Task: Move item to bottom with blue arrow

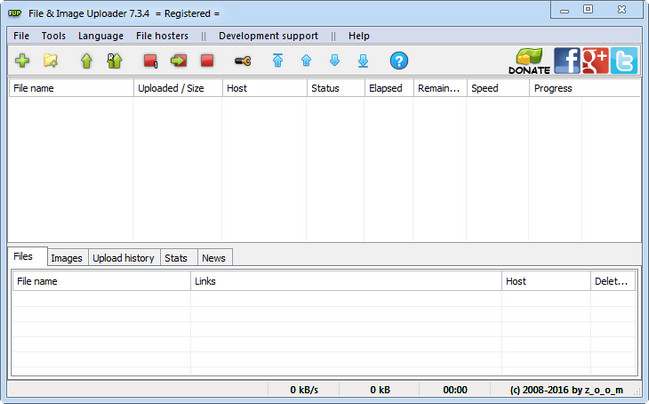Action: pyautogui.click(x=363, y=61)
